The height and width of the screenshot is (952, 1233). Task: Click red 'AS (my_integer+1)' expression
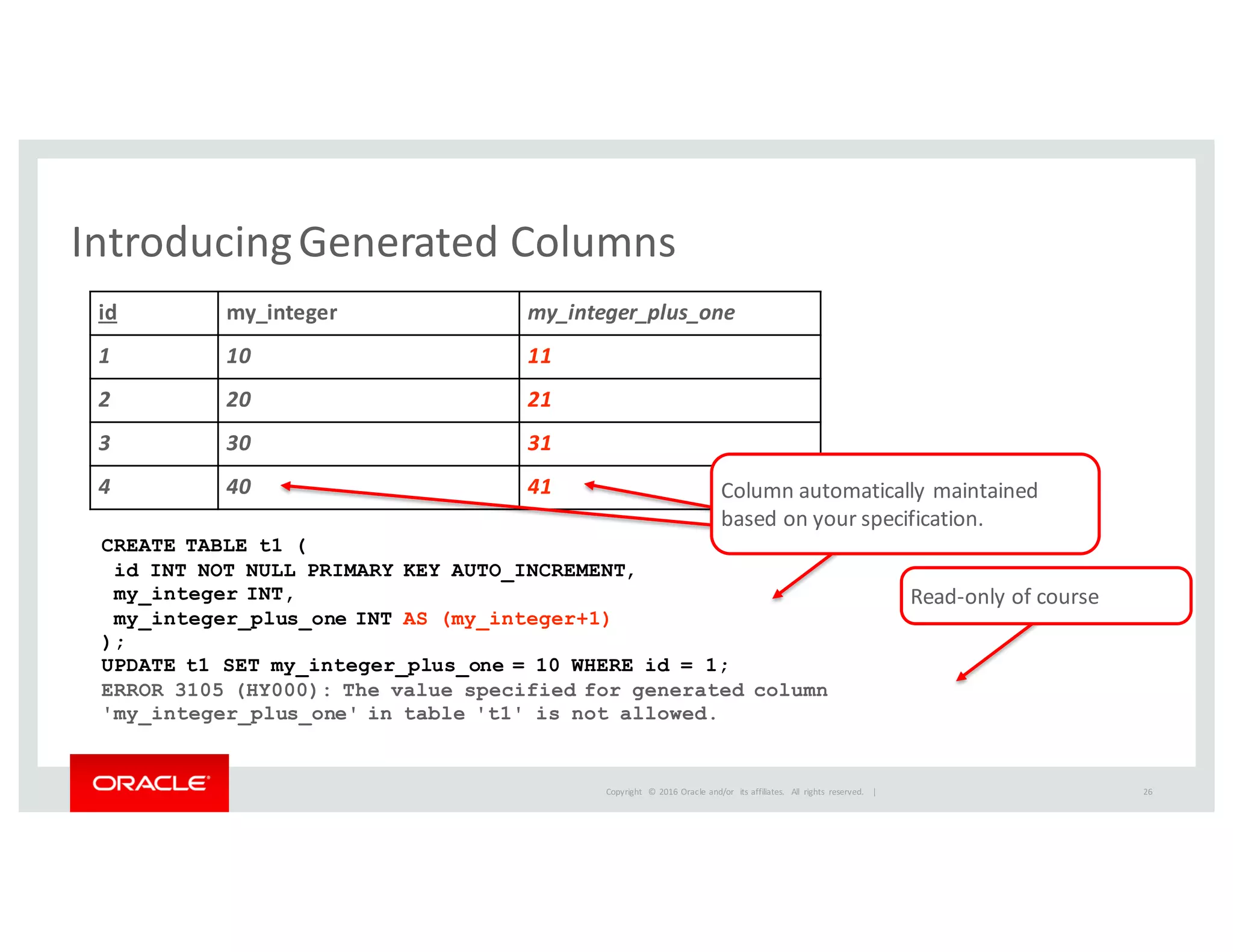click(506, 619)
